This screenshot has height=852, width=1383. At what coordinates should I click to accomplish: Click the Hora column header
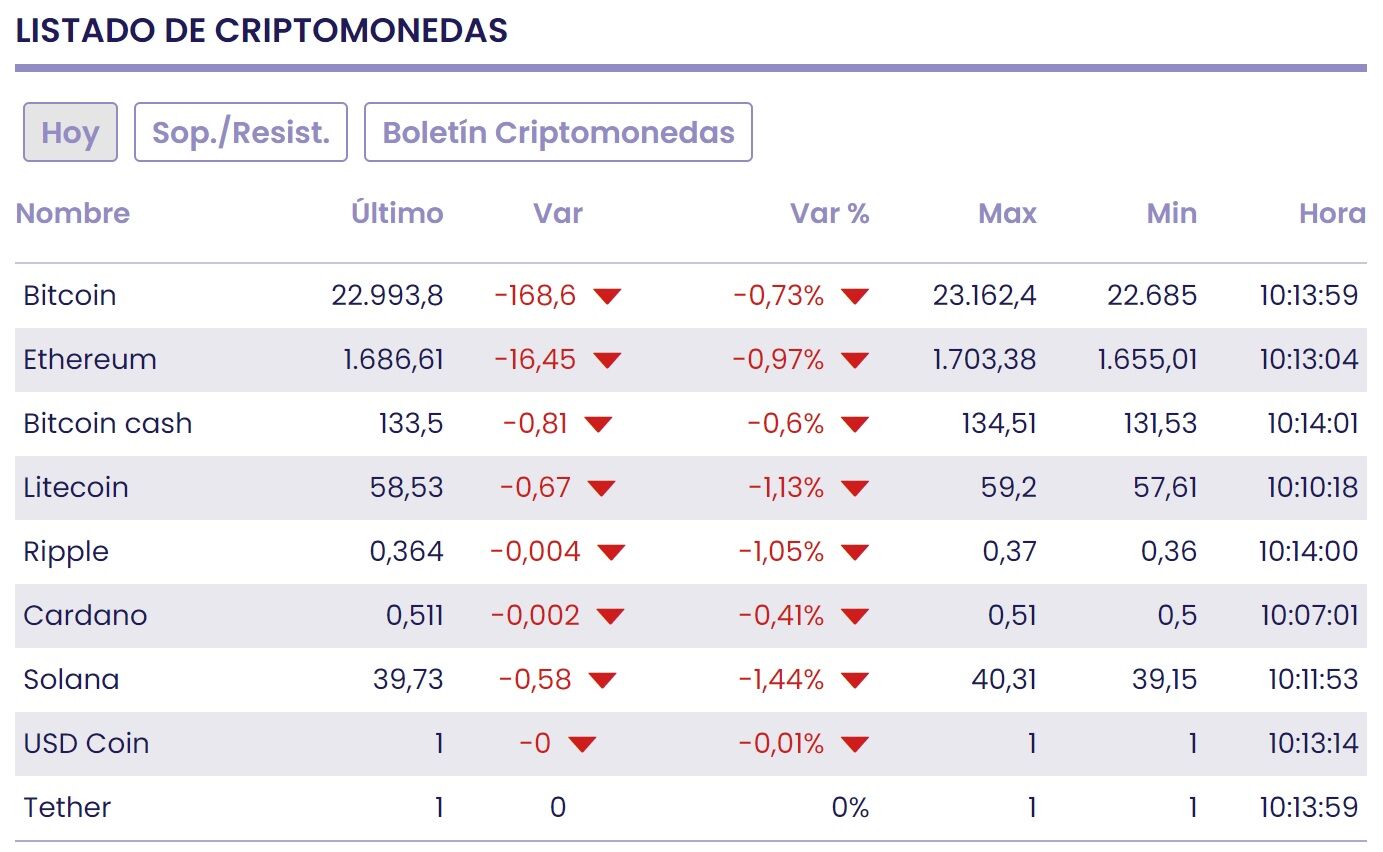pyautogui.click(x=1332, y=213)
